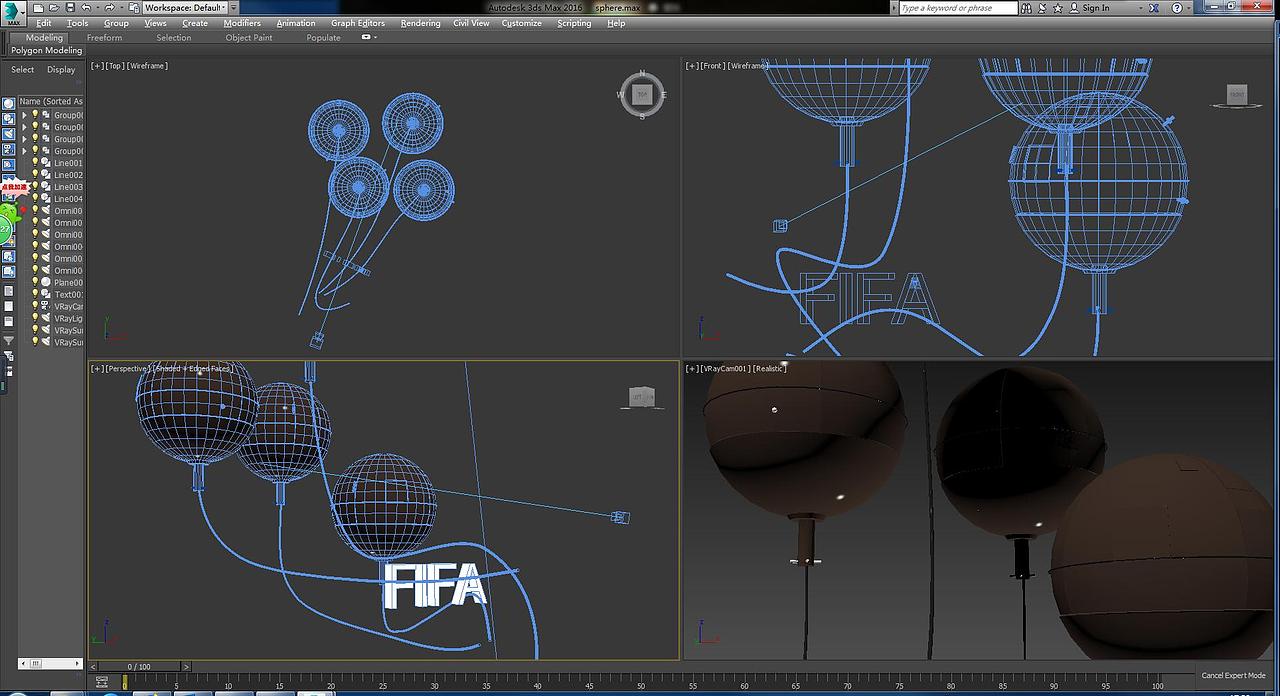Click the Realistic shading label in the VRayCam001 viewport
This screenshot has height=696, width=1280.
pyautogui.click(x=769, y=369)
